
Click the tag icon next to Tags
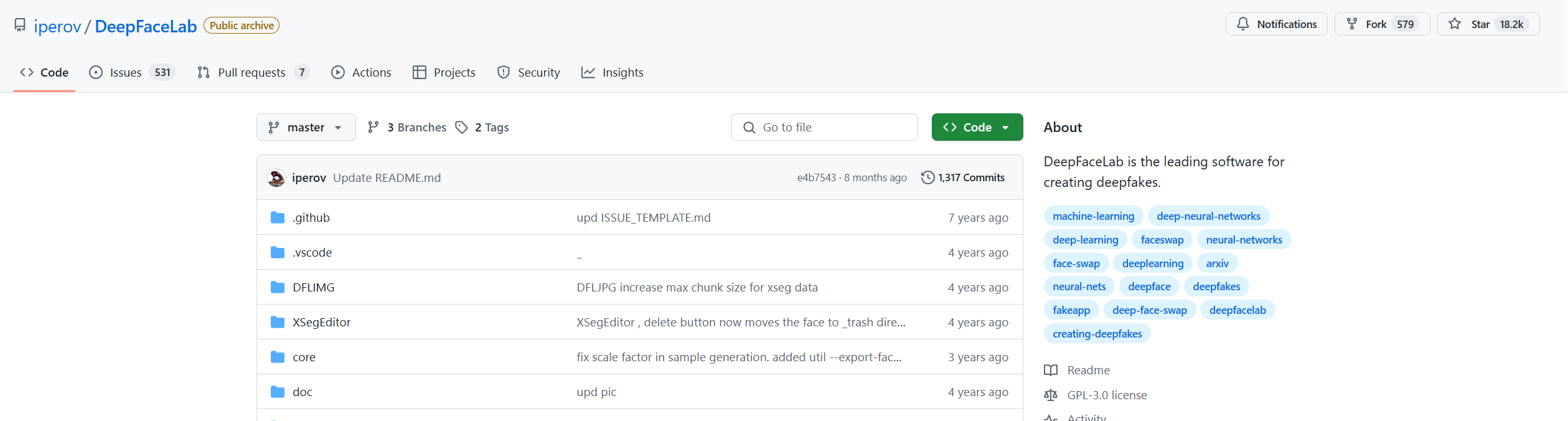pos(461,128)
